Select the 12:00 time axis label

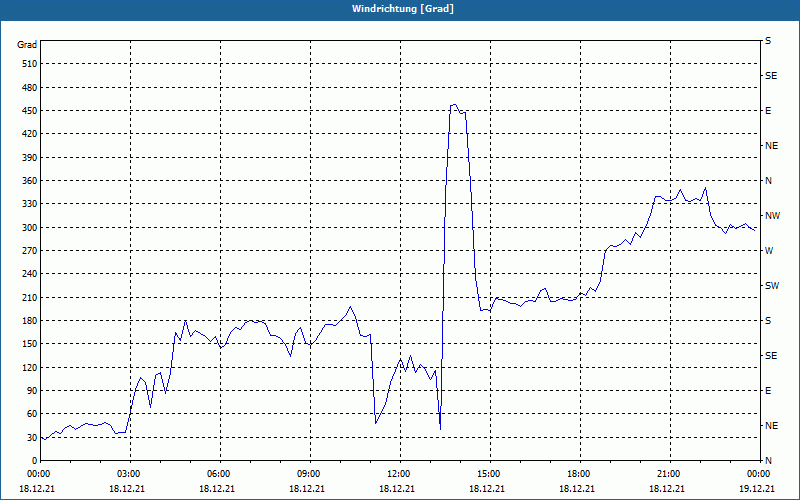tap(397, 474)
